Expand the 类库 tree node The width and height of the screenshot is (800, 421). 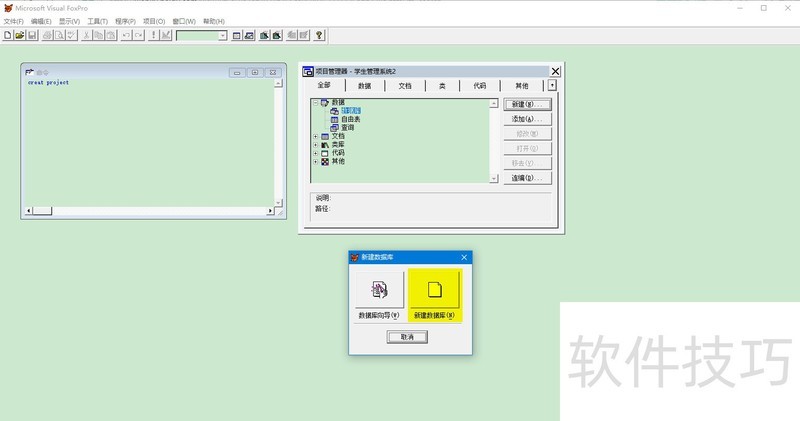315,145
